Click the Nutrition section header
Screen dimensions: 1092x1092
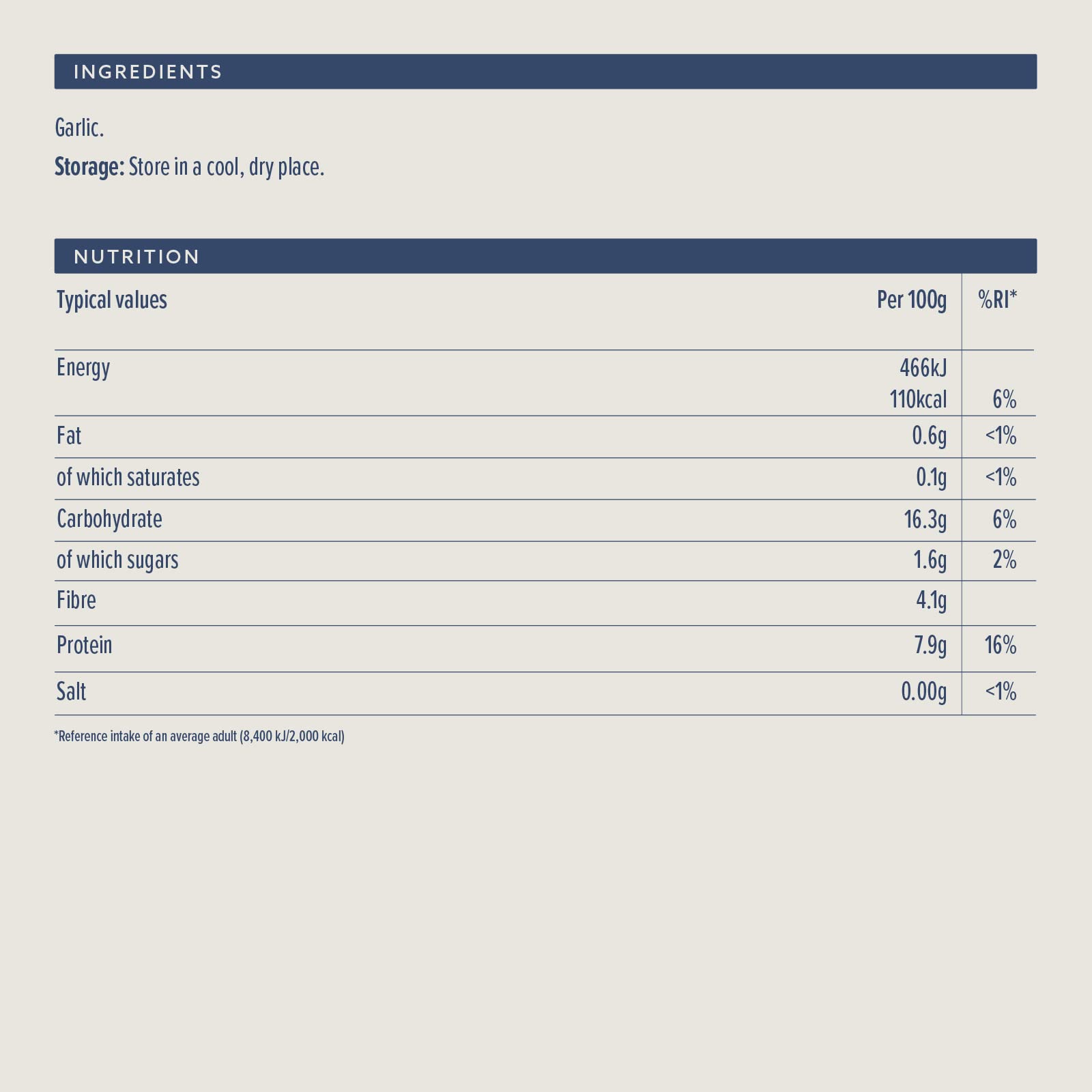[136, 257]
